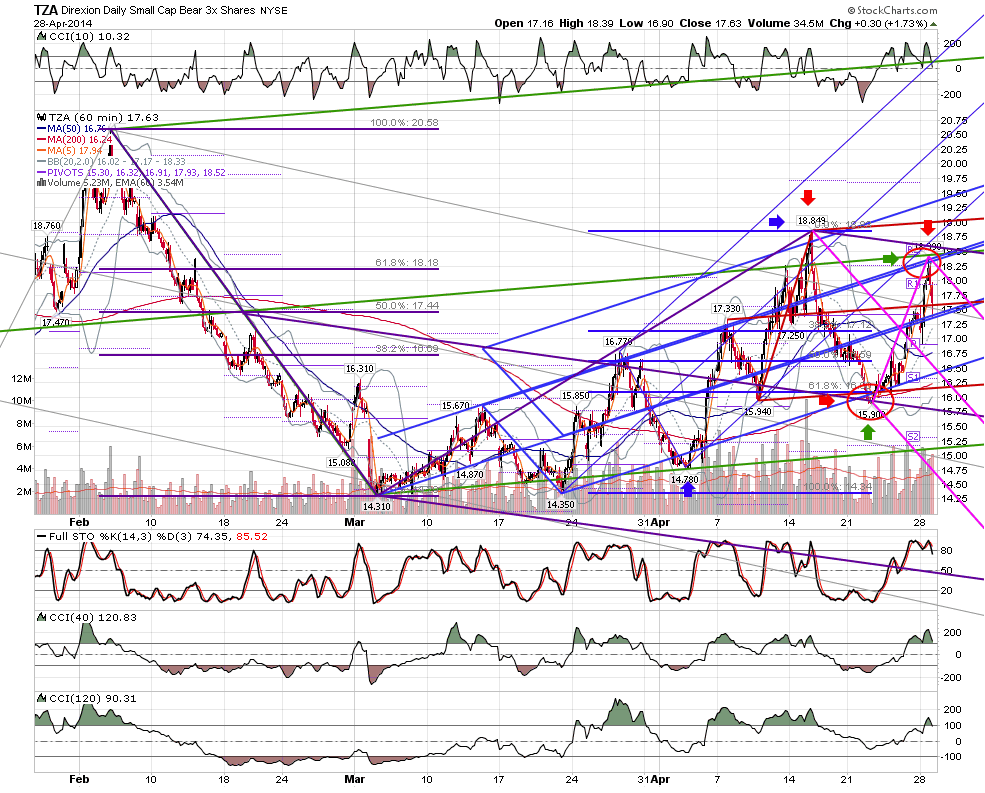Screen dimensions: 985x793
Task: Select the PIVOTS legend entry
Action: (x=131, y=172)
